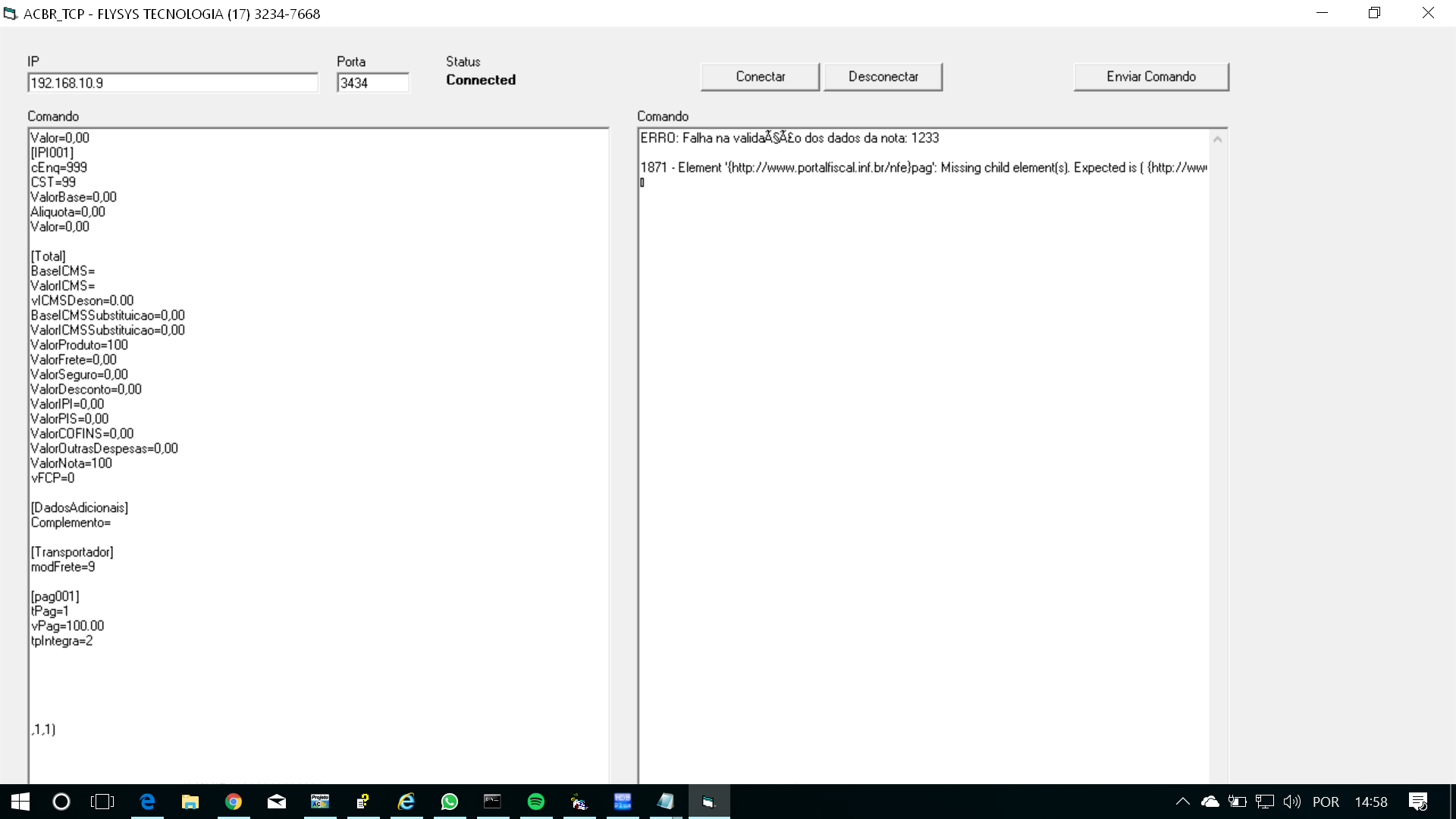Image resolution: width=1456 pixels, height=819 pixels.
Task: Open the 14:58 clock in taskbar
Action: coord(1371,802)
